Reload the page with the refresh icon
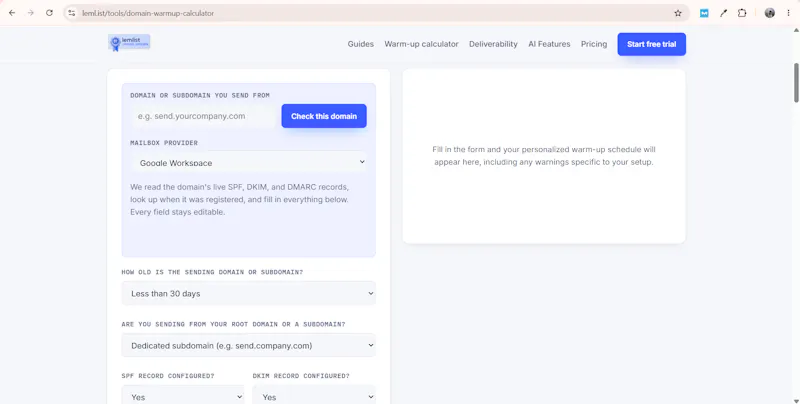 point(49,13)
